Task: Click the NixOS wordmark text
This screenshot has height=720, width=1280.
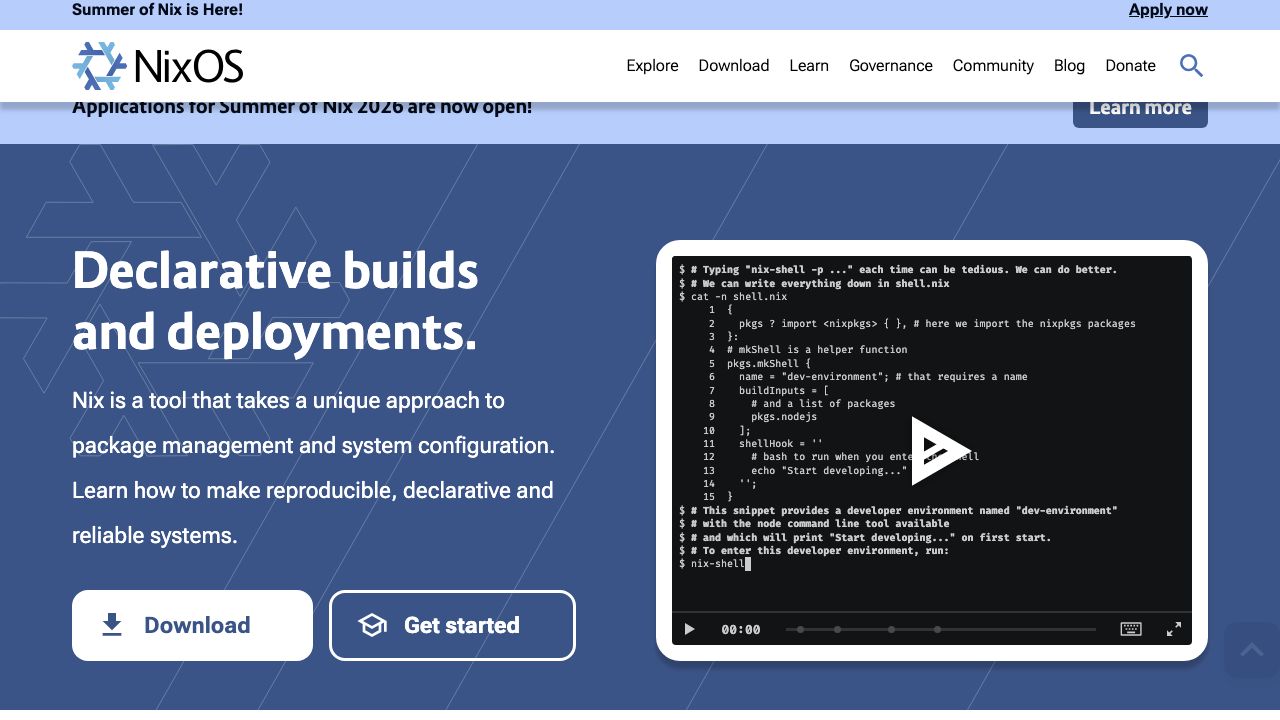Action: (188, 66)
